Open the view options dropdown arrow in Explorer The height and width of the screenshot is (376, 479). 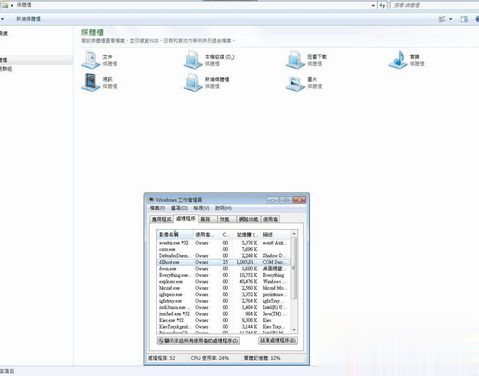[451, 19]
